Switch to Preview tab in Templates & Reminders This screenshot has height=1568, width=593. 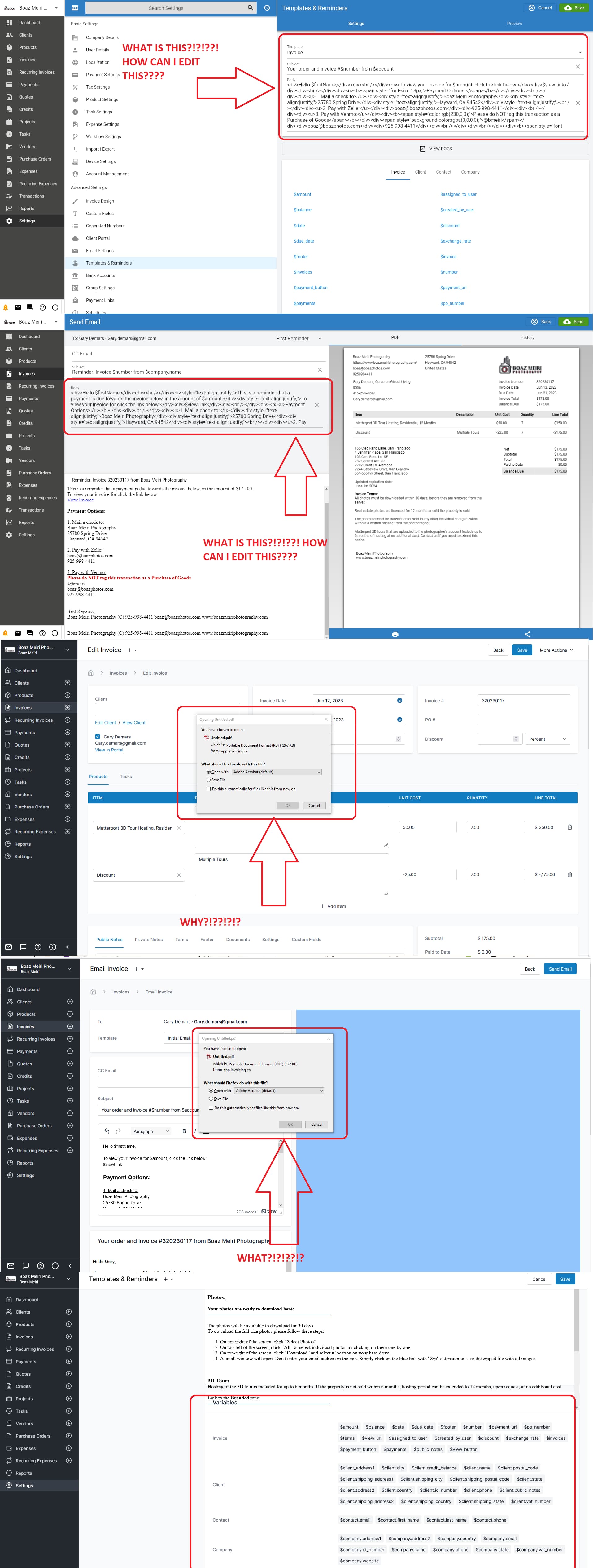pyautogui.click(x=515, y=24)
